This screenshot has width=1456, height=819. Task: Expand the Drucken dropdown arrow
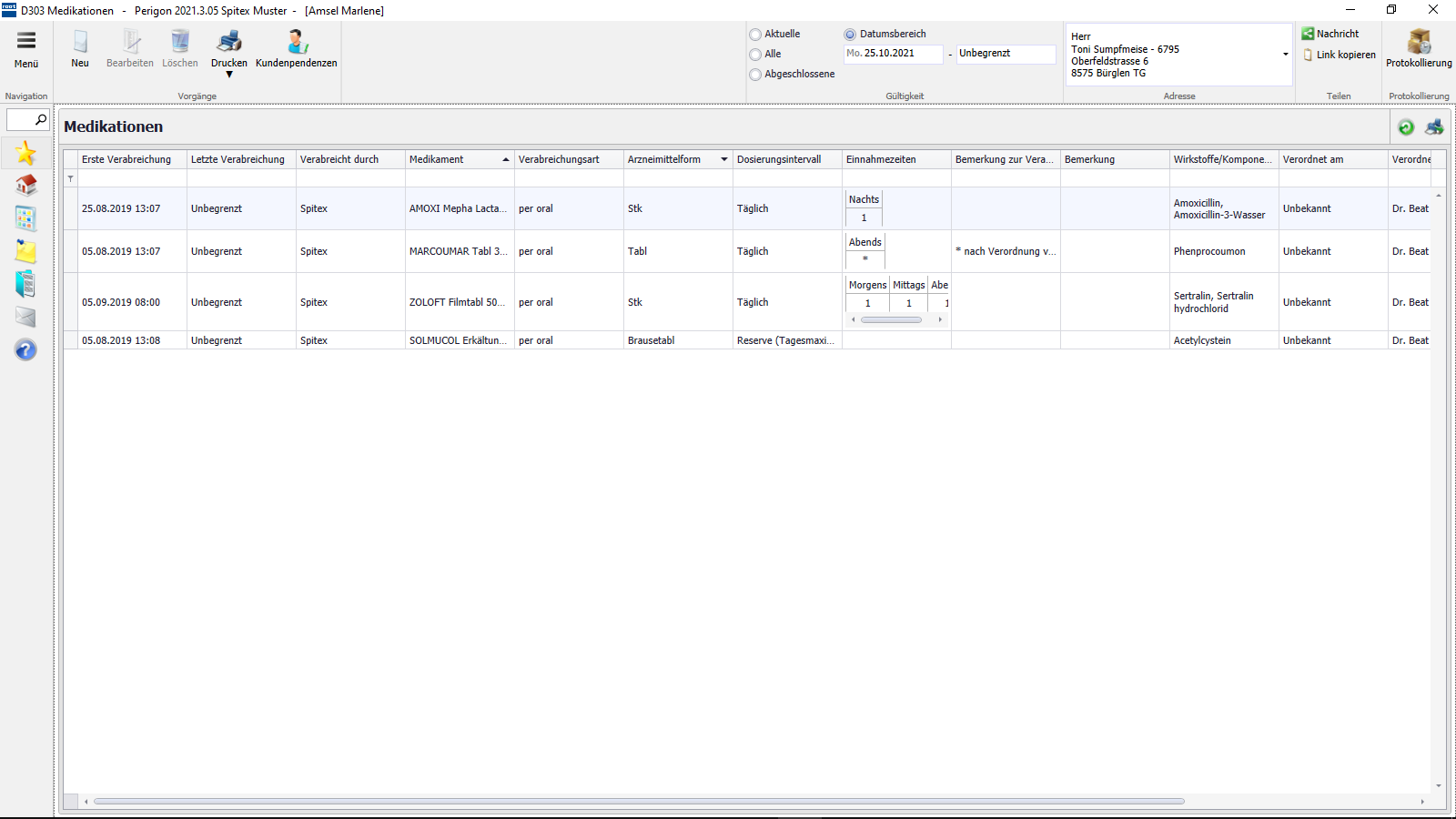tap(229, 75)
